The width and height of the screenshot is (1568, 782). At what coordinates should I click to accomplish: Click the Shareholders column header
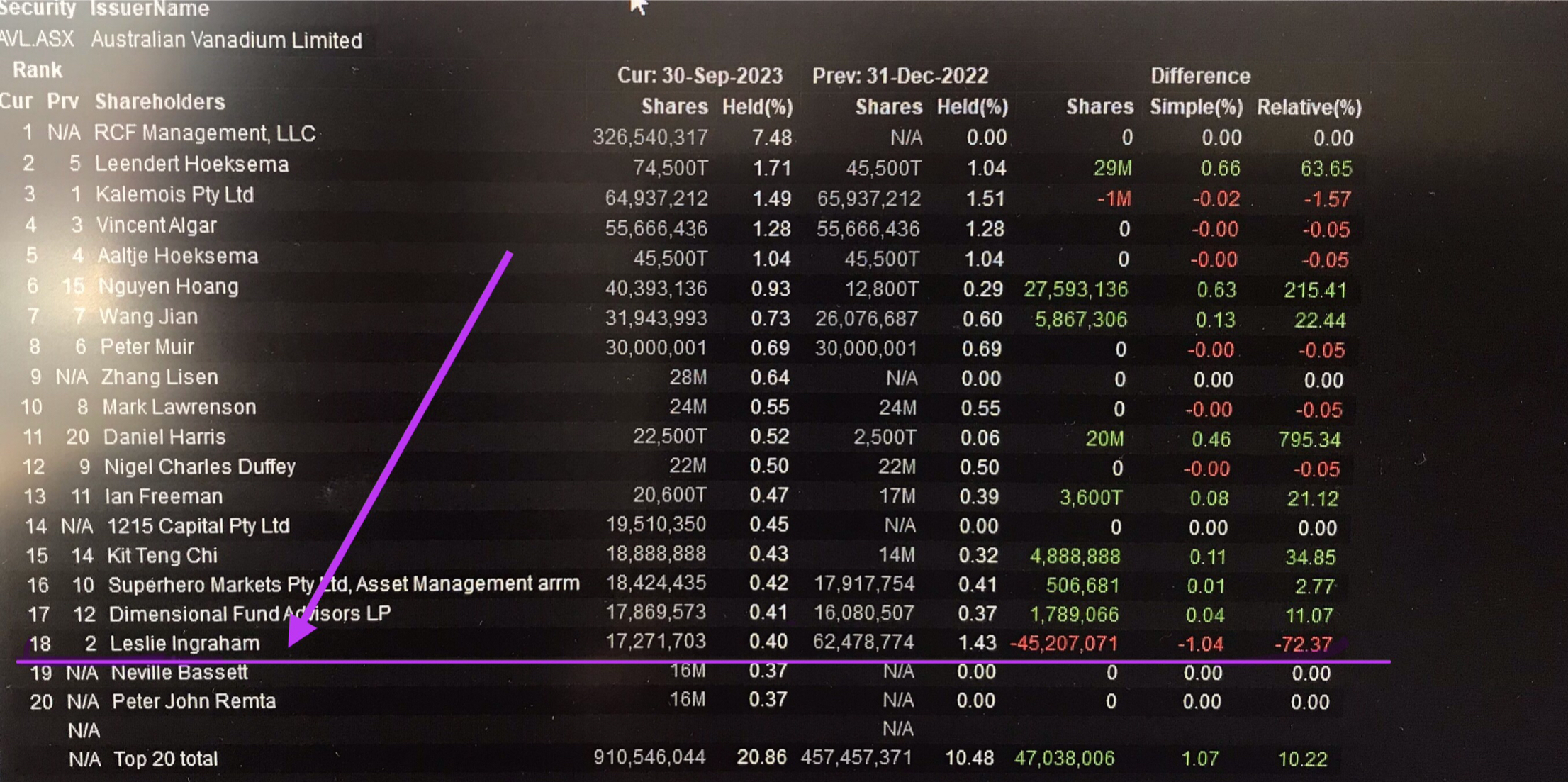(160, 102)
